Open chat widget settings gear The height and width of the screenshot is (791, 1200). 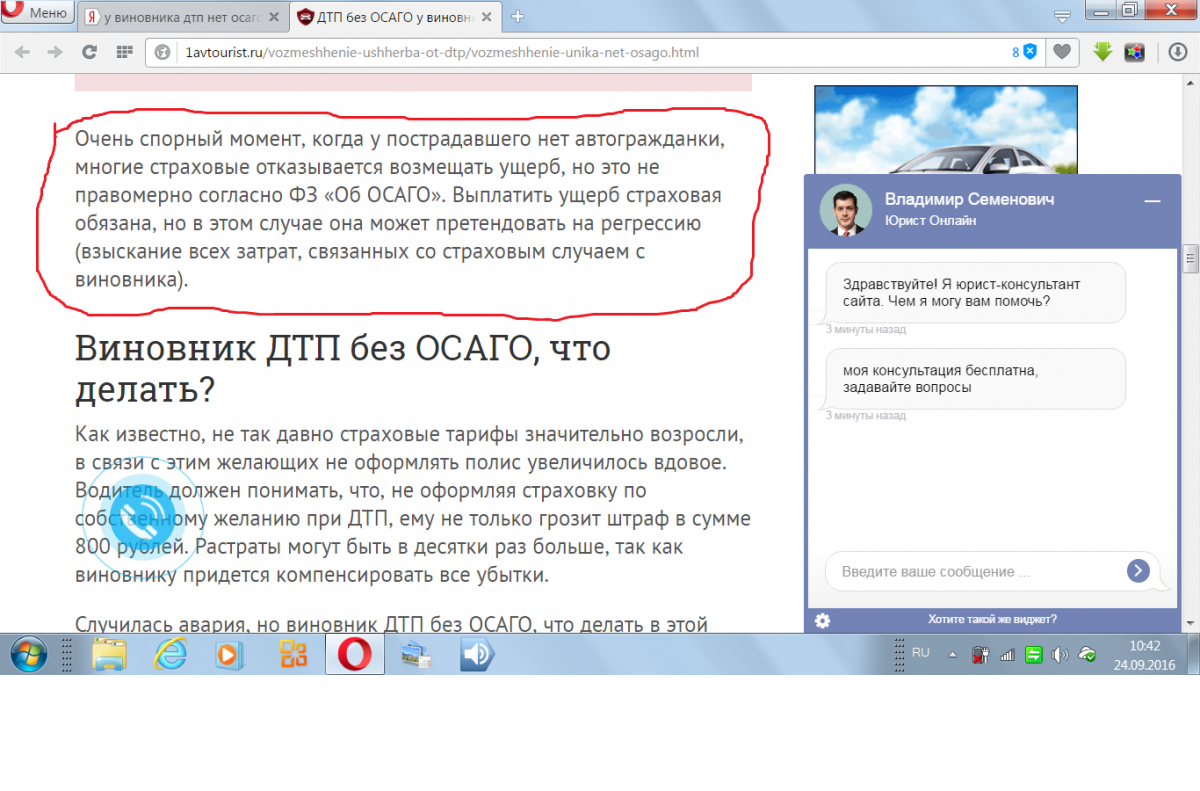click(822, 620)
